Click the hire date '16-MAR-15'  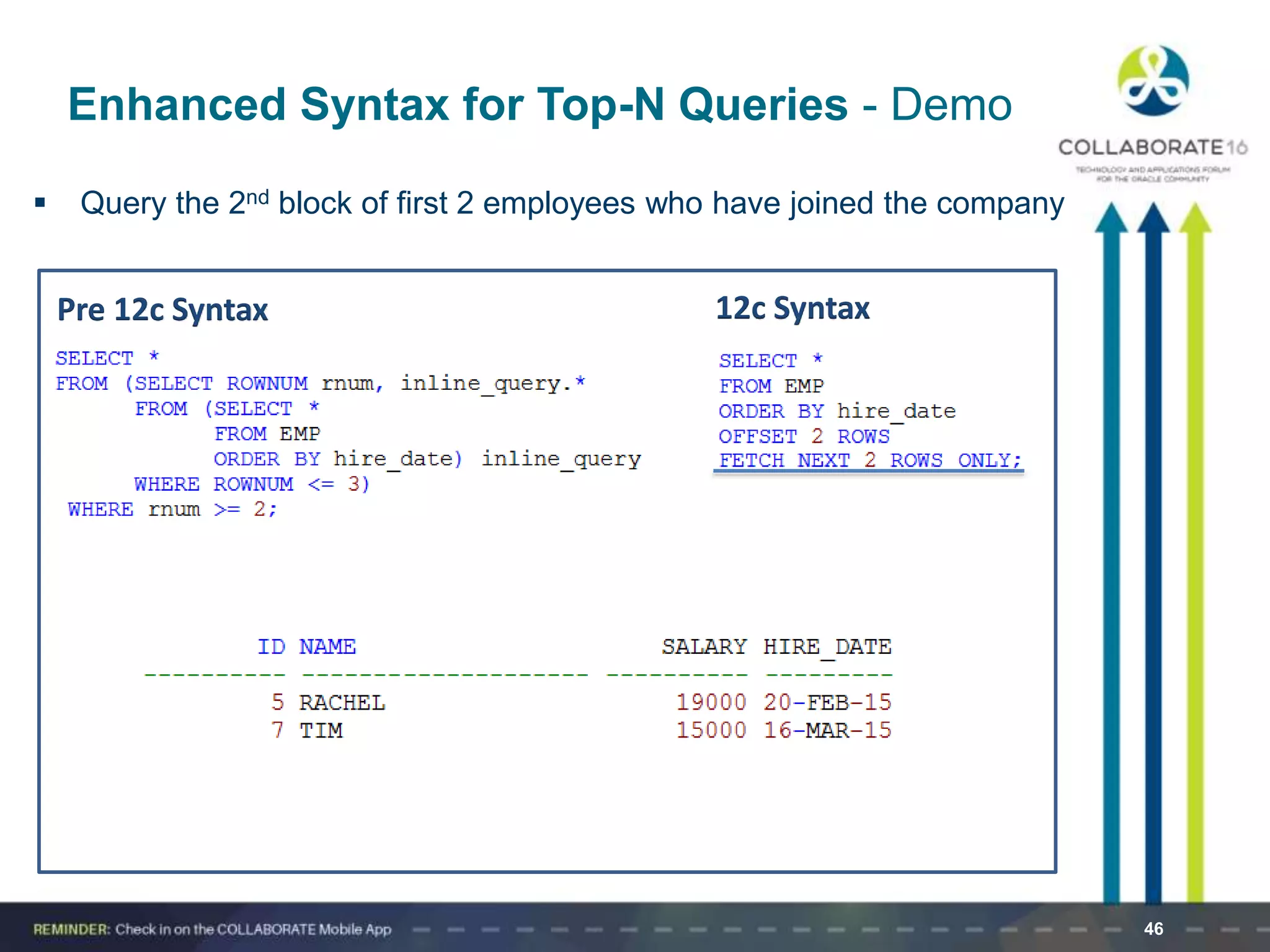pos(827,730)
